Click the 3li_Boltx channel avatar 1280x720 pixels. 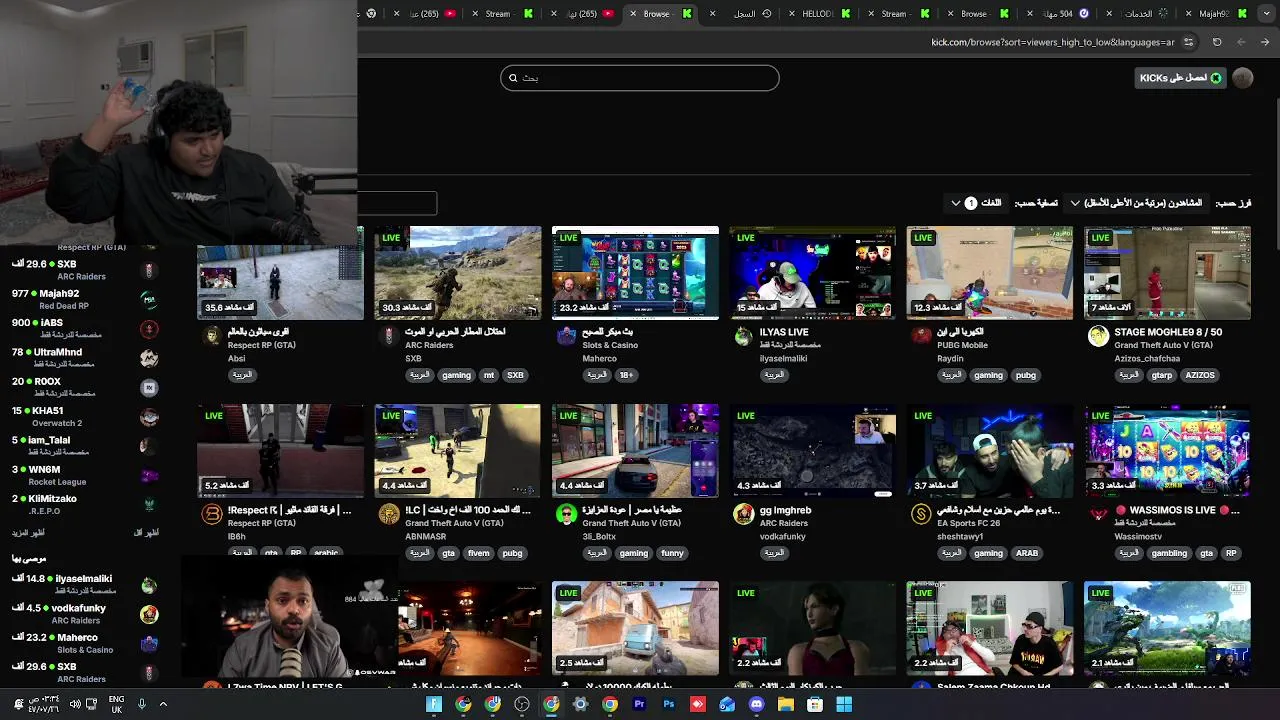click(x=566, y=514)
